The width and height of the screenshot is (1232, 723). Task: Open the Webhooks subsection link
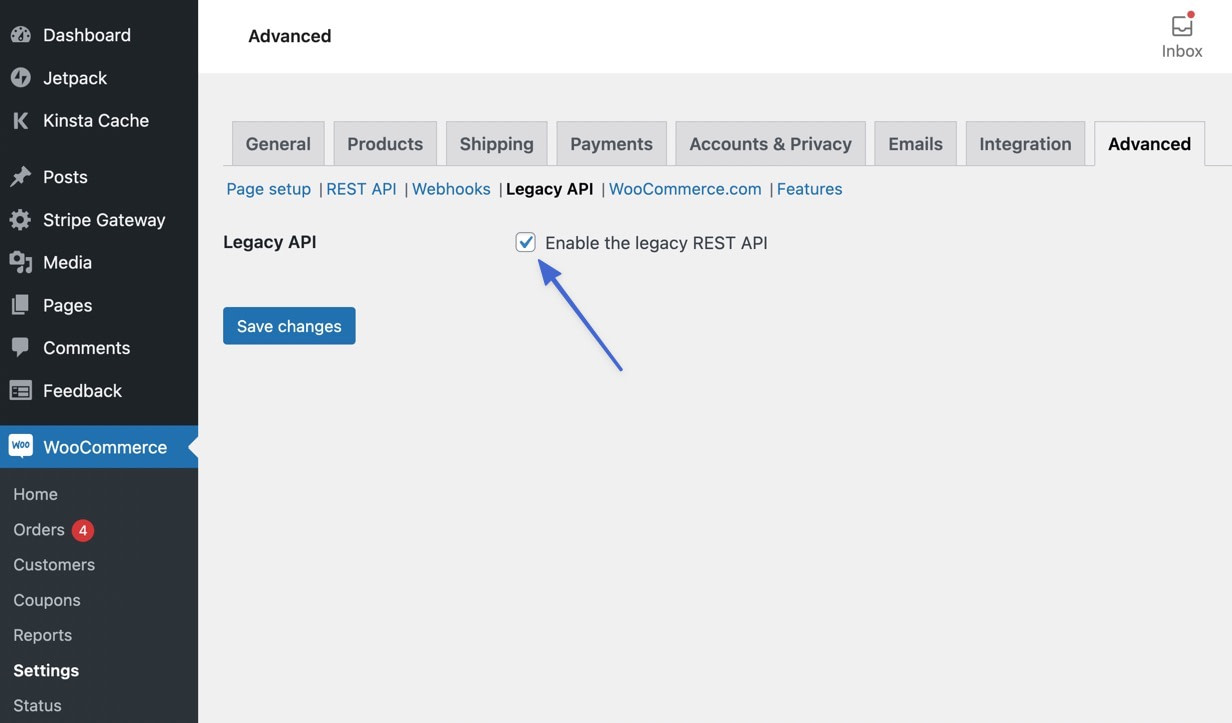(x=451, y=189)
